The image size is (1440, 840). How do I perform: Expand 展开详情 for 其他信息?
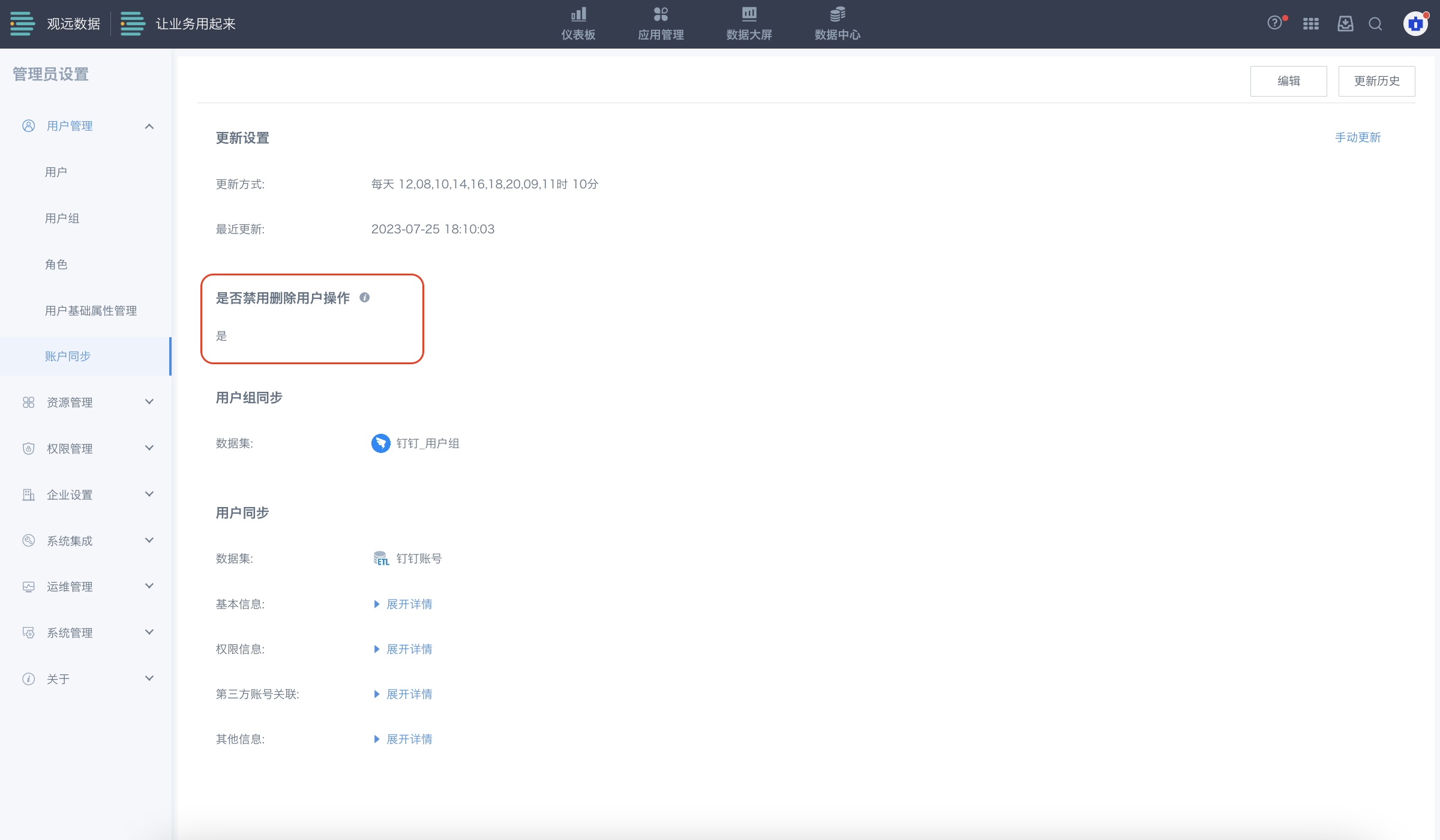[x=403, y=739]
